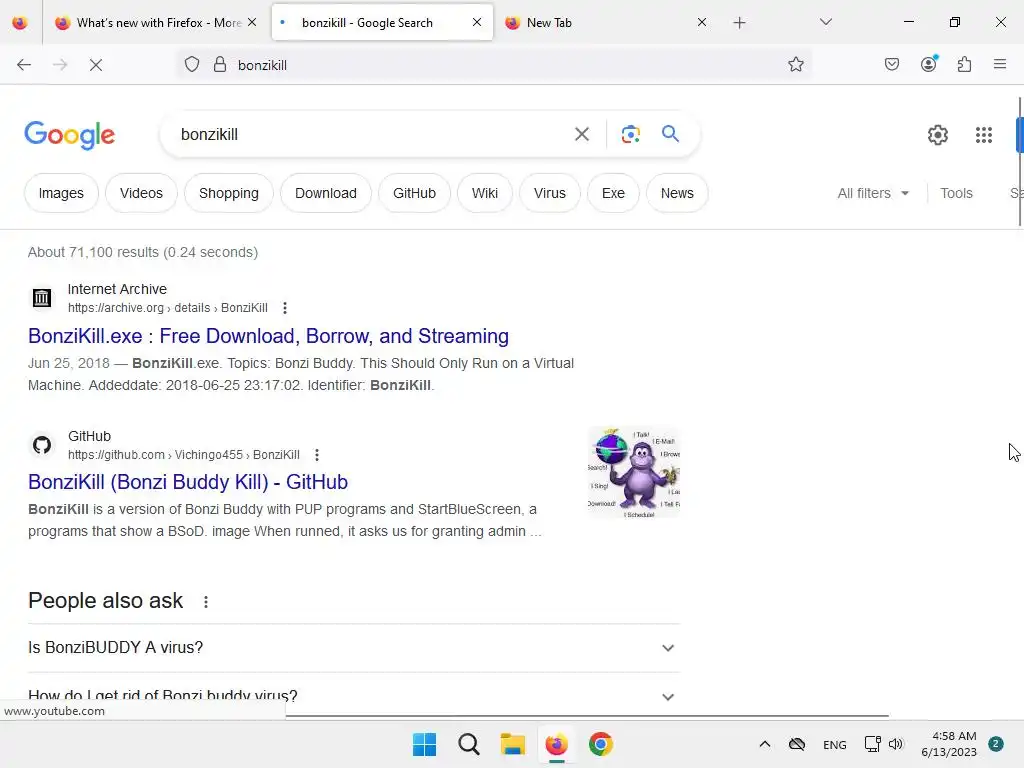Open options beside People also ask heading
Screen dimensions: 1024x768
click(x=206, y=602)
